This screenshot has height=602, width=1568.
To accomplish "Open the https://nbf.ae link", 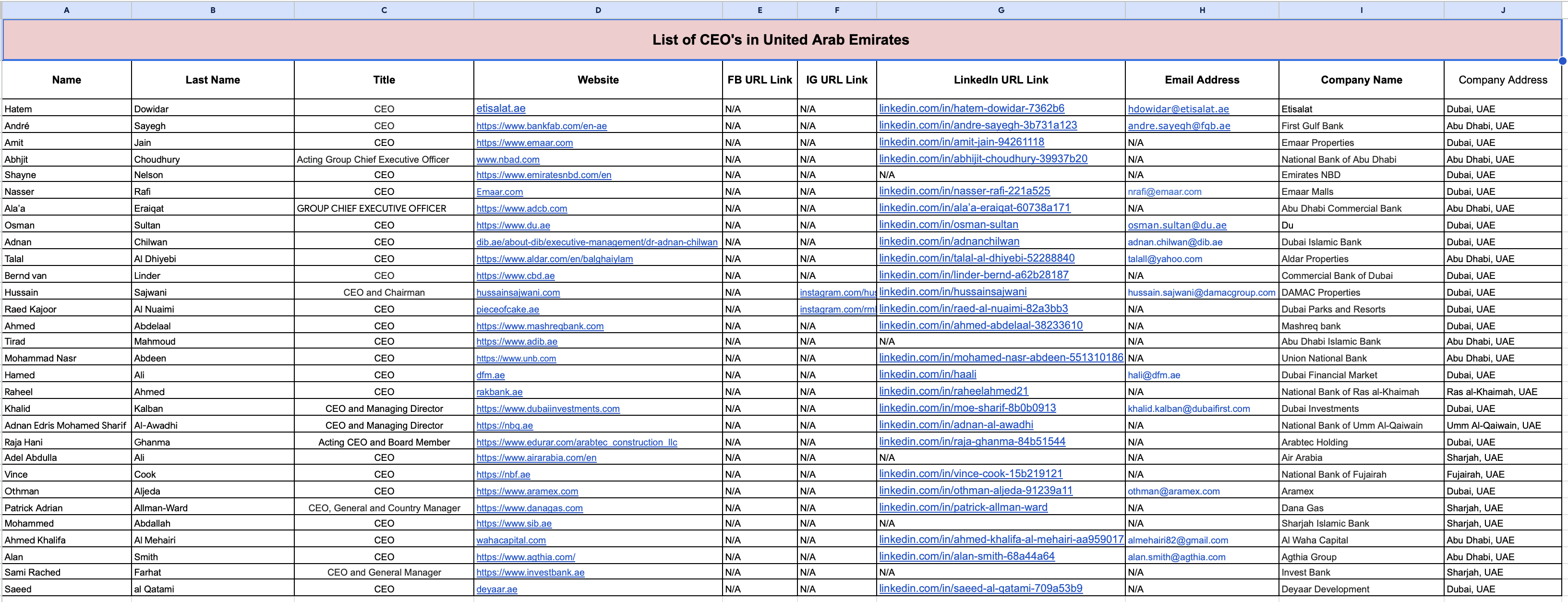I will click(x=503, y=474).
